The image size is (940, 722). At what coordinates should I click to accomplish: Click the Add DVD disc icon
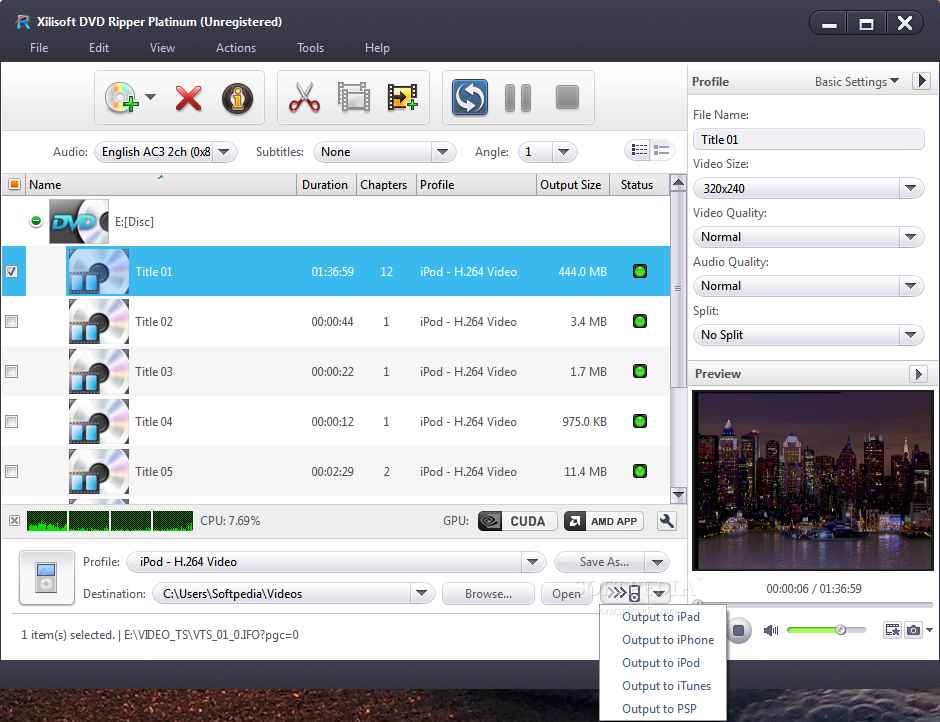(122, 98)
